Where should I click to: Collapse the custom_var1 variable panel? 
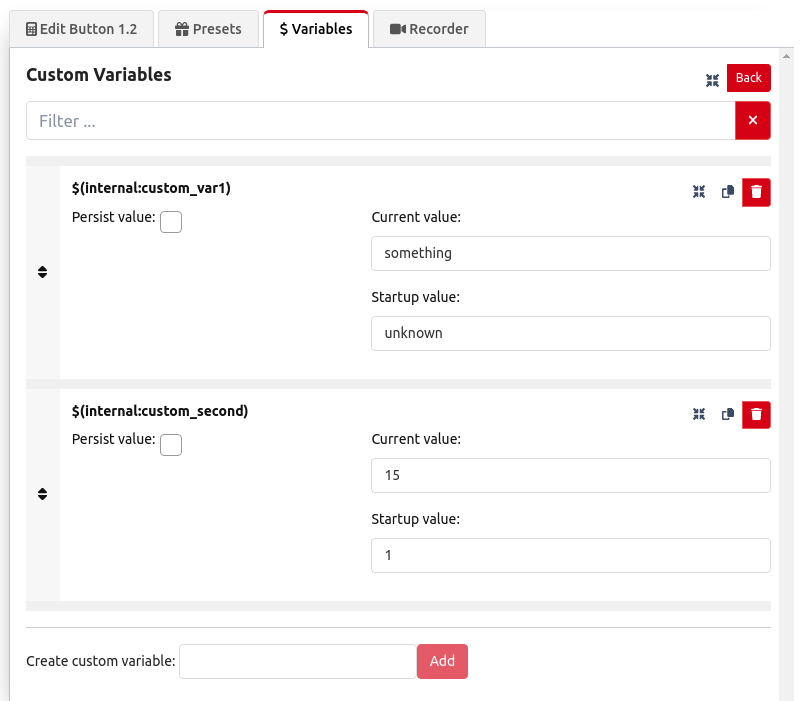[x=699, y=192]
